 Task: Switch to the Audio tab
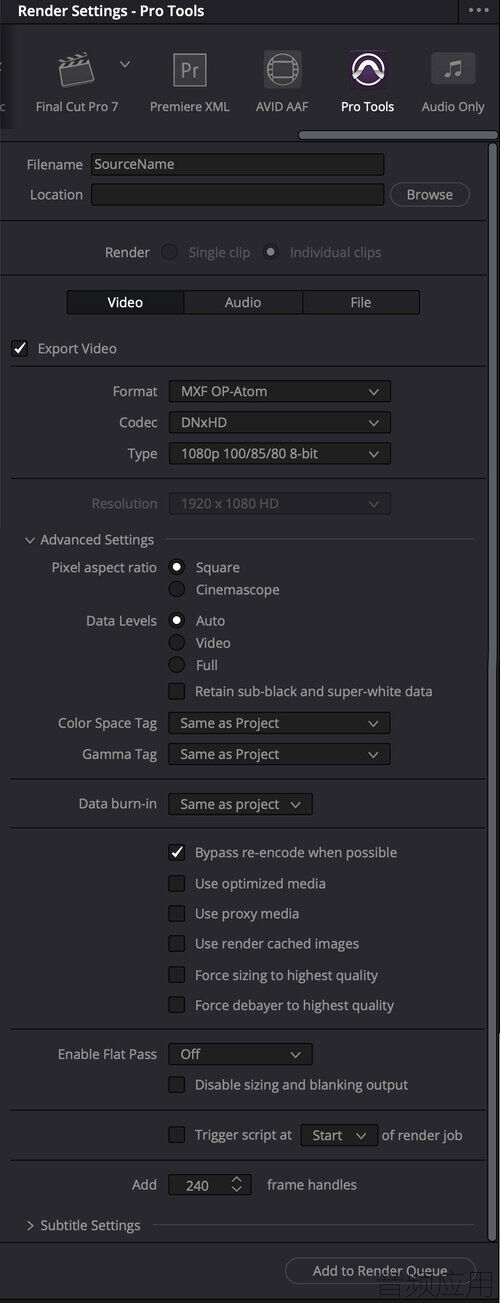coord(243,302)
